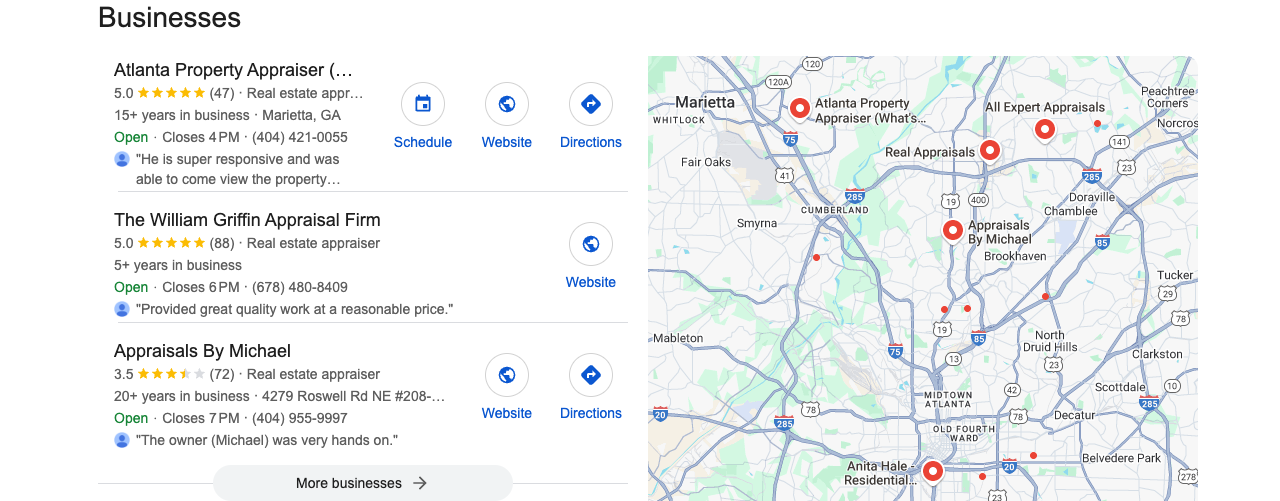Open "The owner (Michael) was very hands on" review
1280x501 pixels.
(267, 440)
